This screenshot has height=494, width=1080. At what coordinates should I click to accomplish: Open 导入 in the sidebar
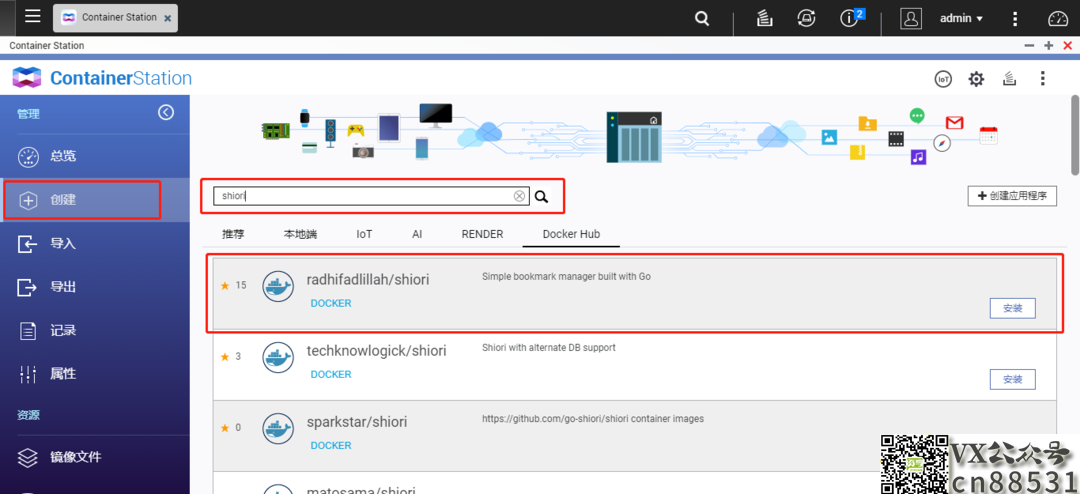(x=63, y=243)
